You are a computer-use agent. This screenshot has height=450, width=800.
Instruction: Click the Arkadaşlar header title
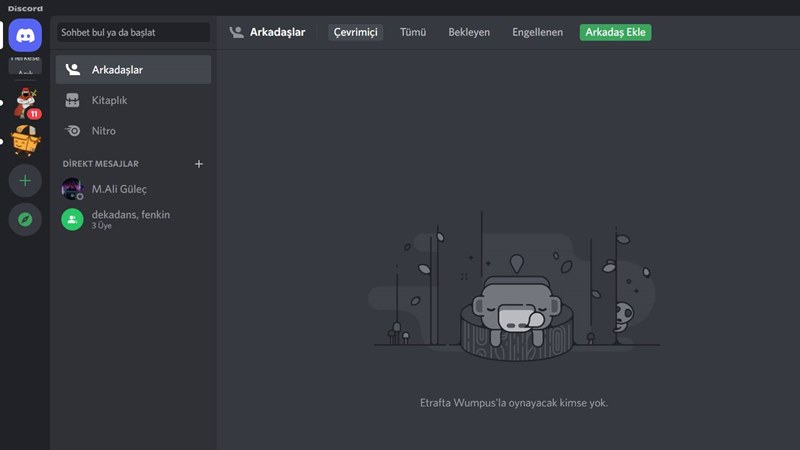[277, 32]
